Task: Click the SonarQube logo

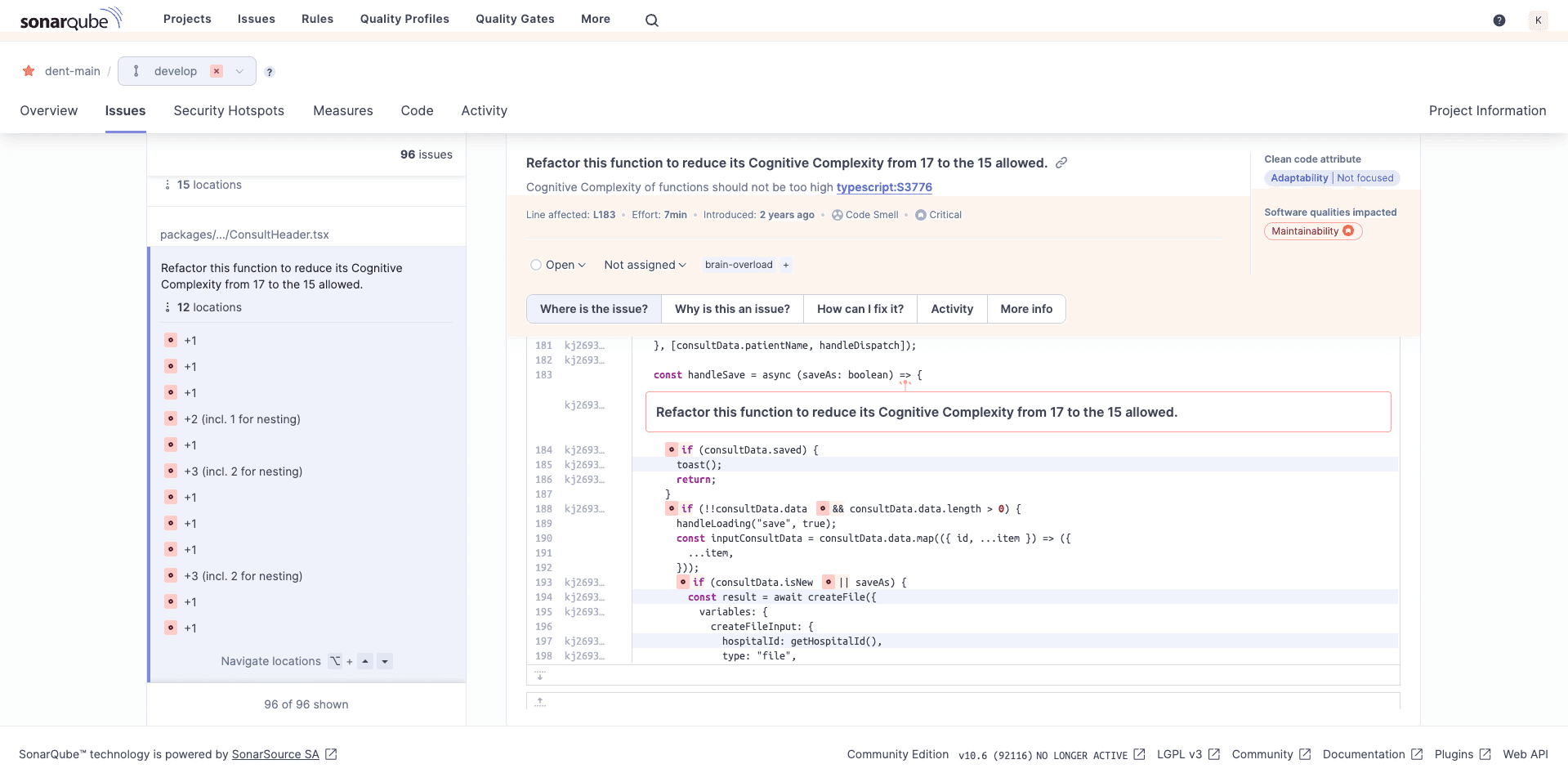Action: tap(71, 19)
